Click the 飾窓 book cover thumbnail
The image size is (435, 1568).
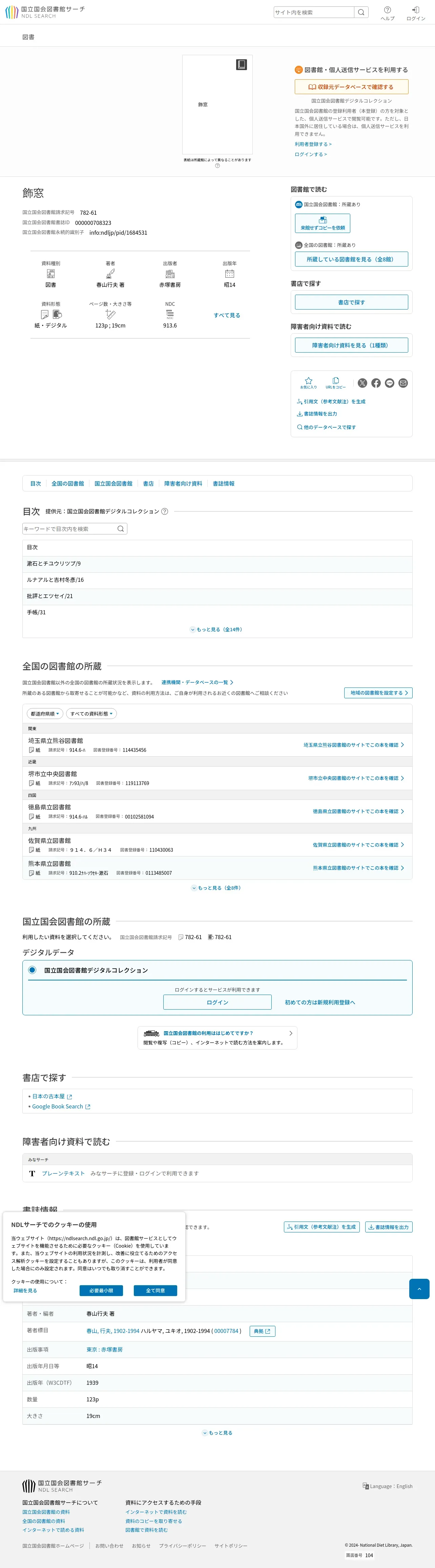tap(217, 105)
